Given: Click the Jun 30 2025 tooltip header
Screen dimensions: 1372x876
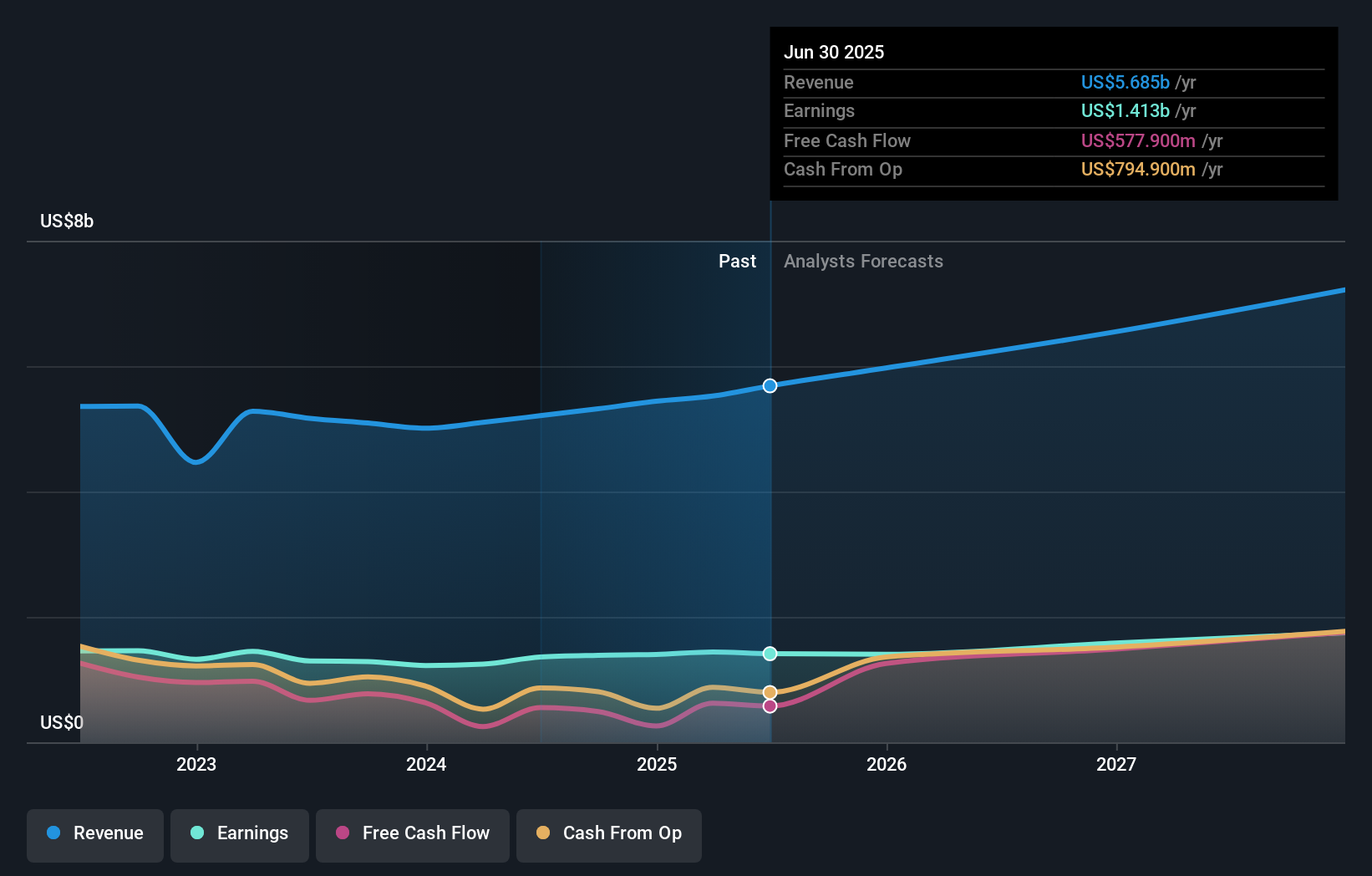Looking at the screenshot, I should coord(834,52).
